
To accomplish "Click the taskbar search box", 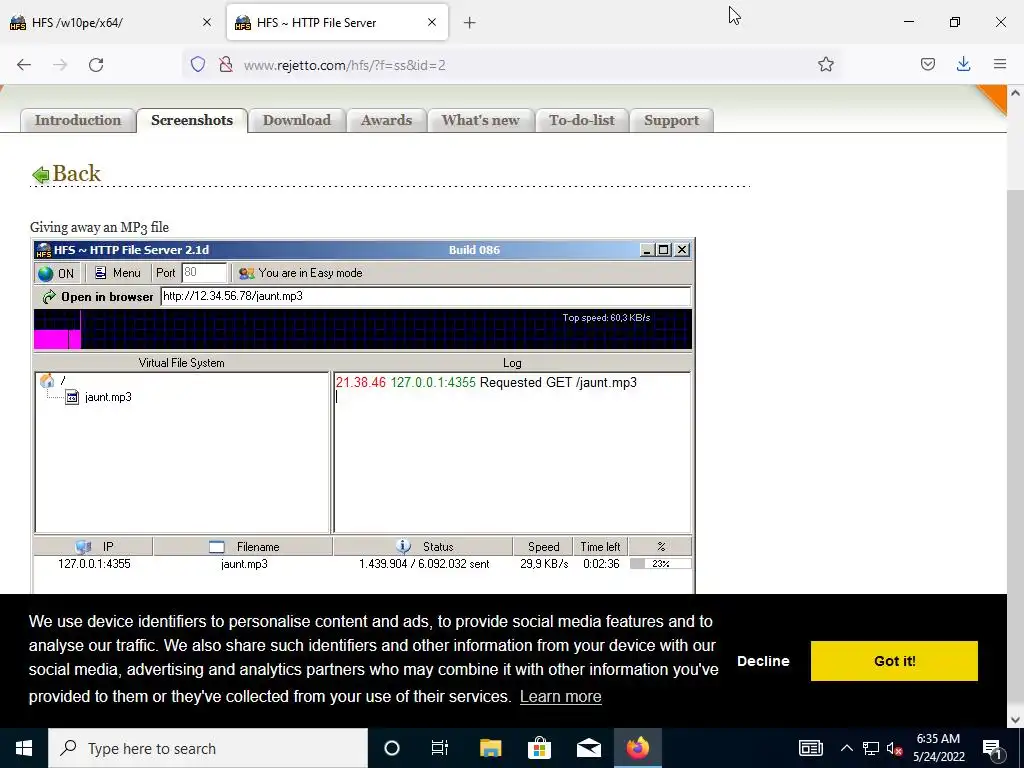I will coord(208,748).
